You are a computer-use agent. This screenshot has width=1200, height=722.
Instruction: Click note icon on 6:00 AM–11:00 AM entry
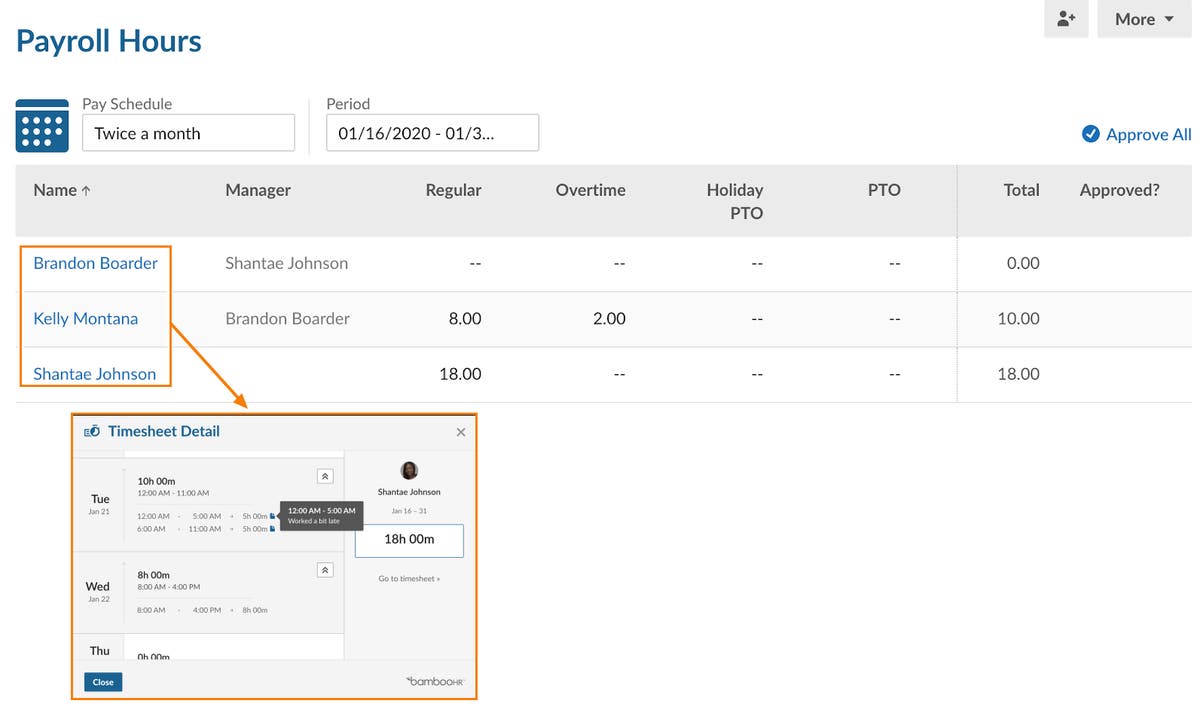pos(272,529)
